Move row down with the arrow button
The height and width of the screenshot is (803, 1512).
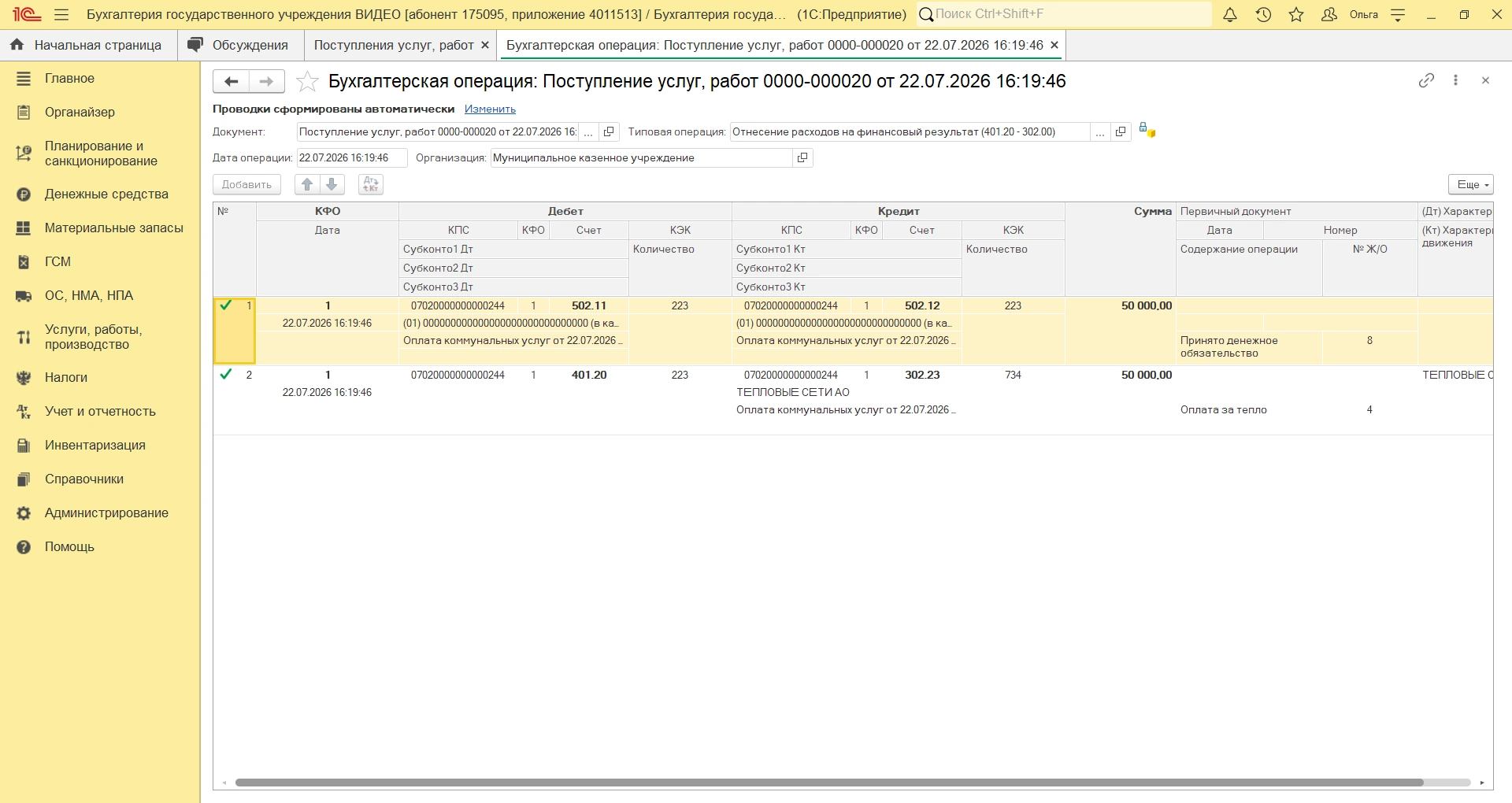tap(332, 184)
